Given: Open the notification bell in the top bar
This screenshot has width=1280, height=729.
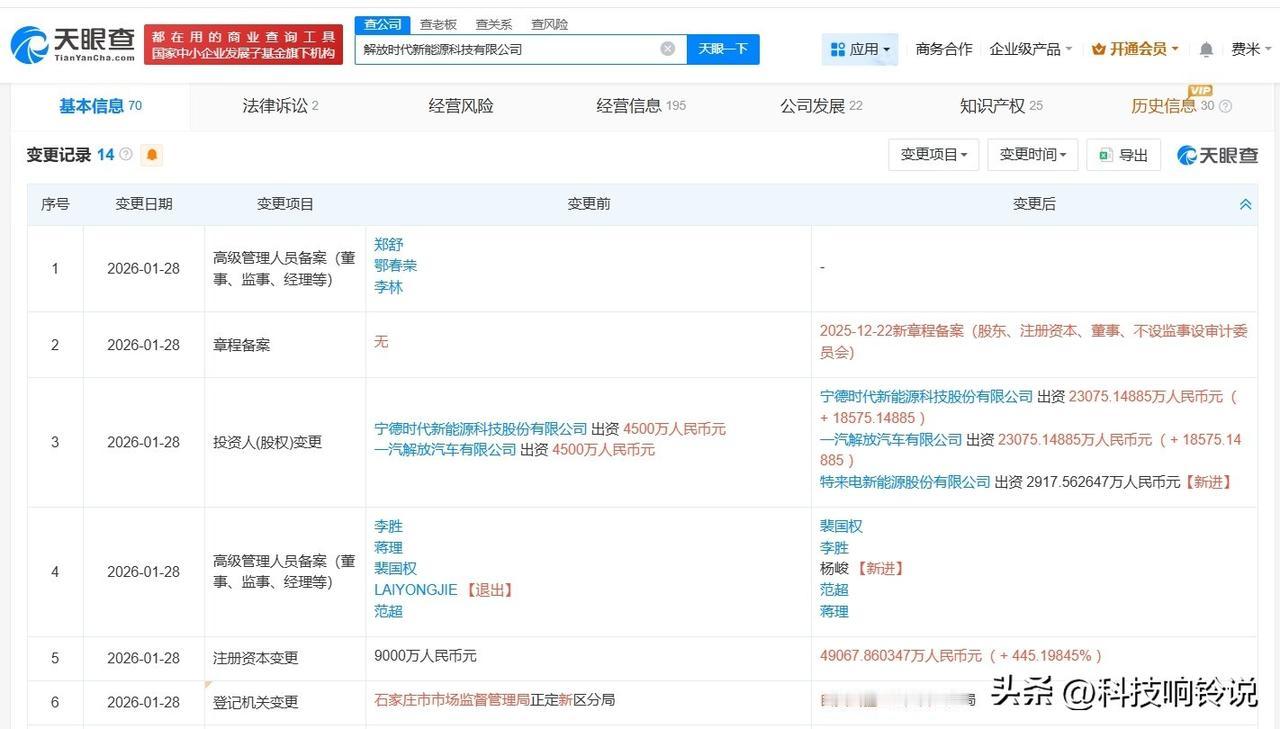Looking at the screenshot, I should [1205, 48].
